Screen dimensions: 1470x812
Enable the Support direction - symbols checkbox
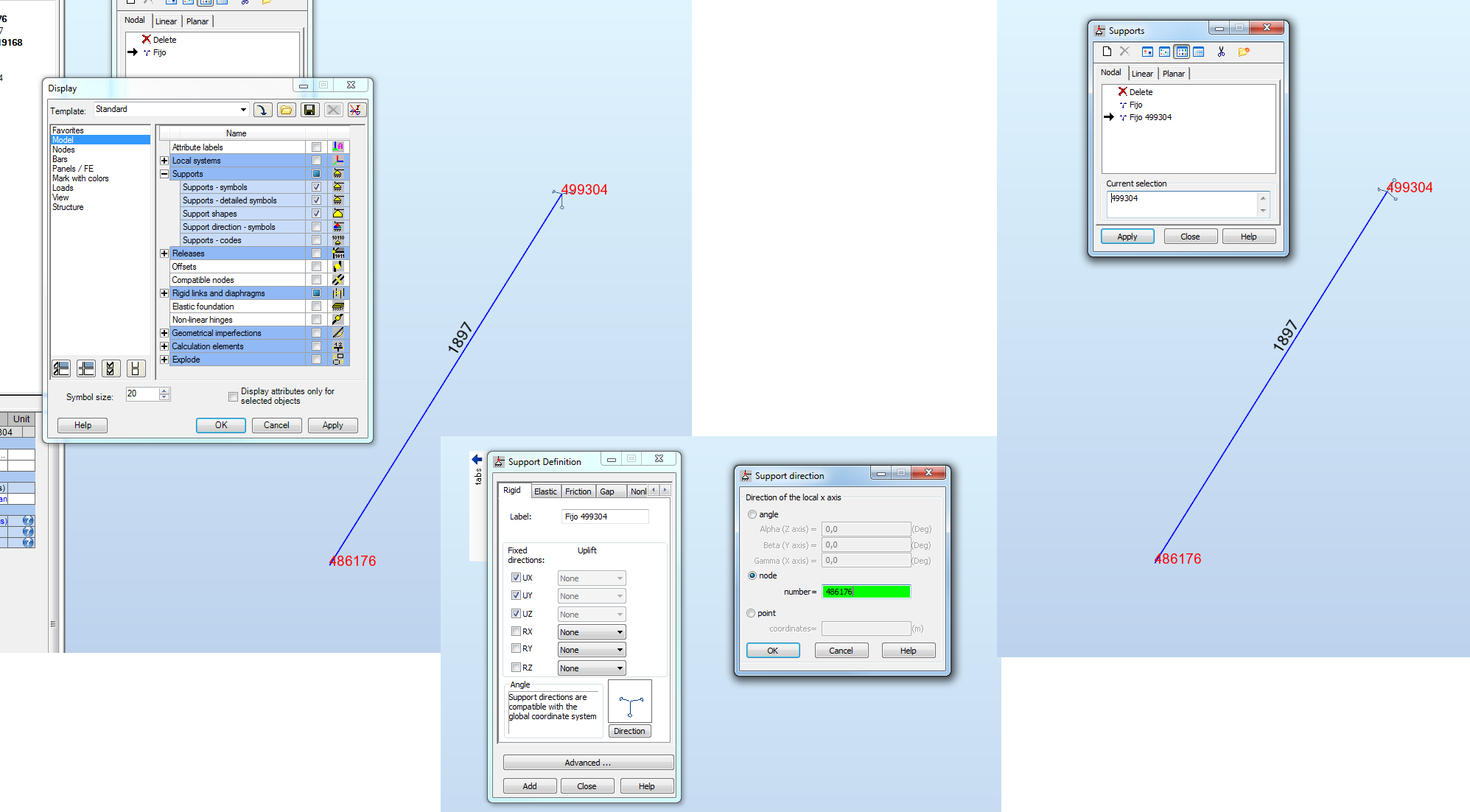pos(316,226)
